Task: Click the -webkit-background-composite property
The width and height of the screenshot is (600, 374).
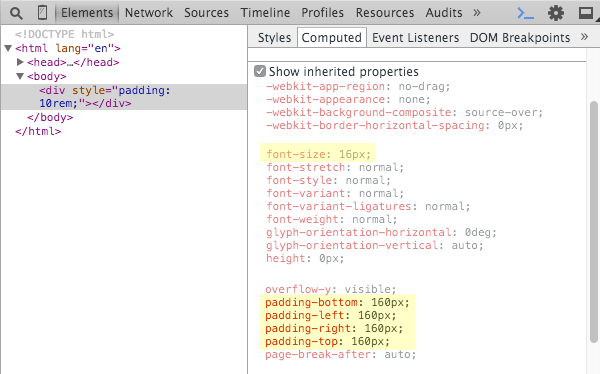Action: 404,113
